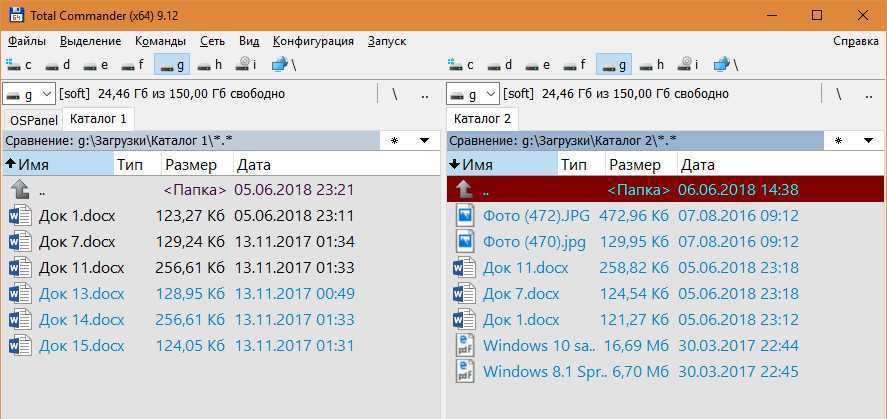
Task: Open right panel drive dropdown list
Action: pos(473,94)
